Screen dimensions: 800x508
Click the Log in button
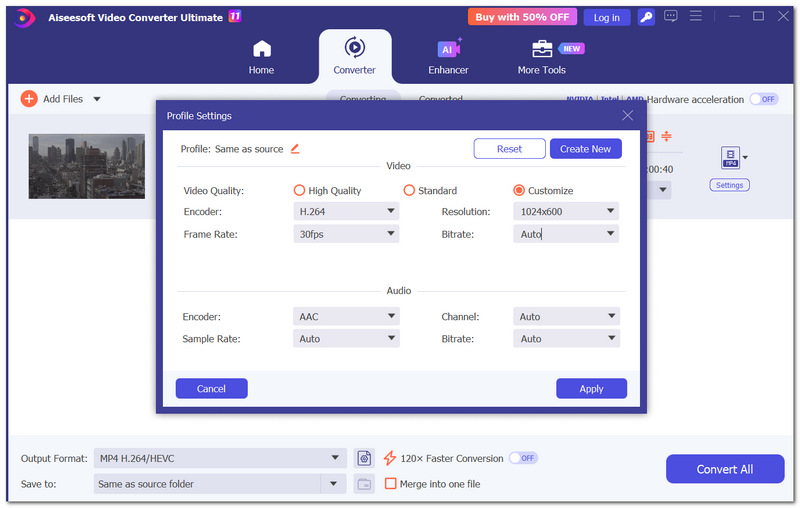(606, 17)
